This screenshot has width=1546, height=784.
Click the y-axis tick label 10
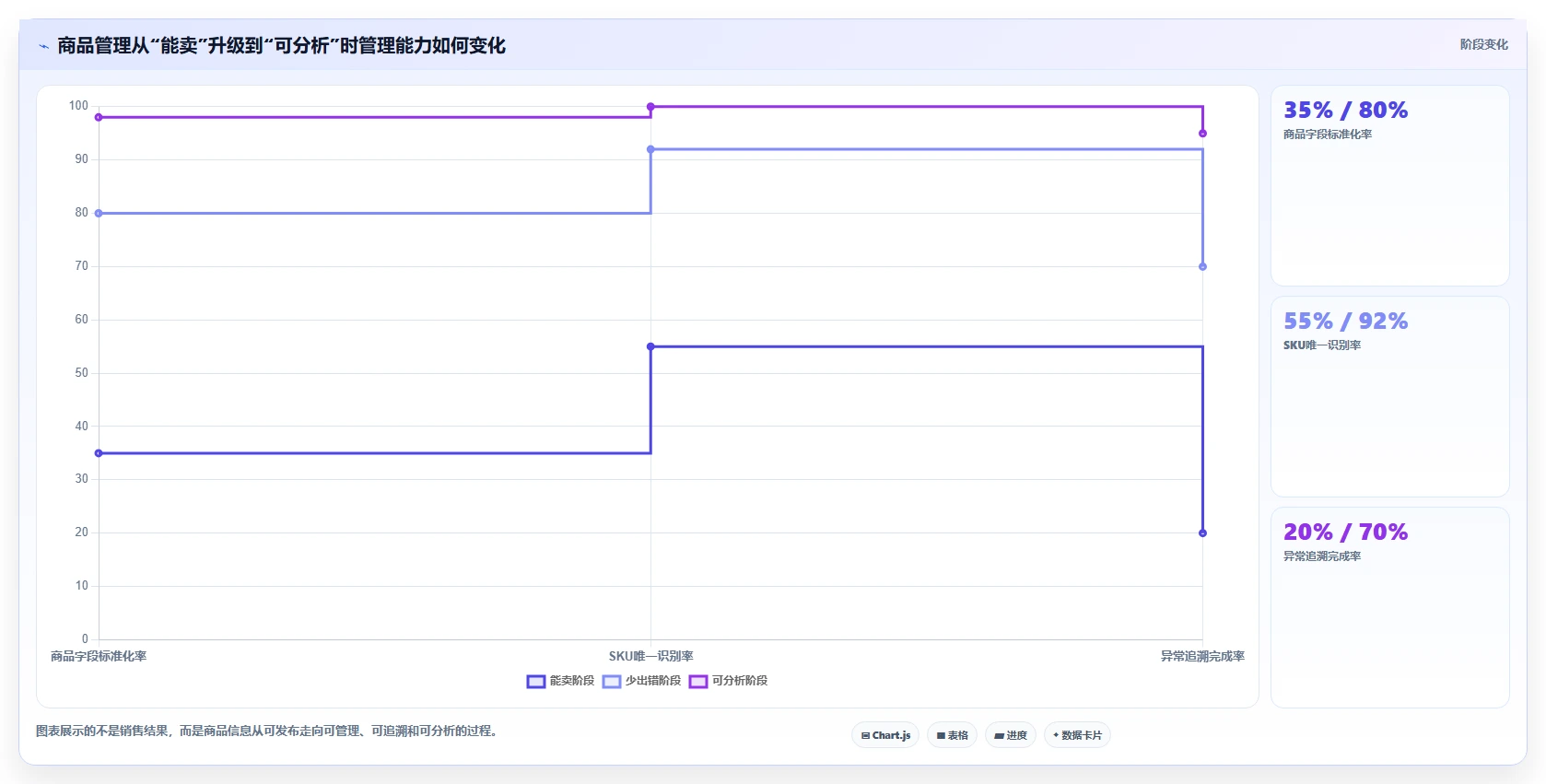(x=82, y=586)
